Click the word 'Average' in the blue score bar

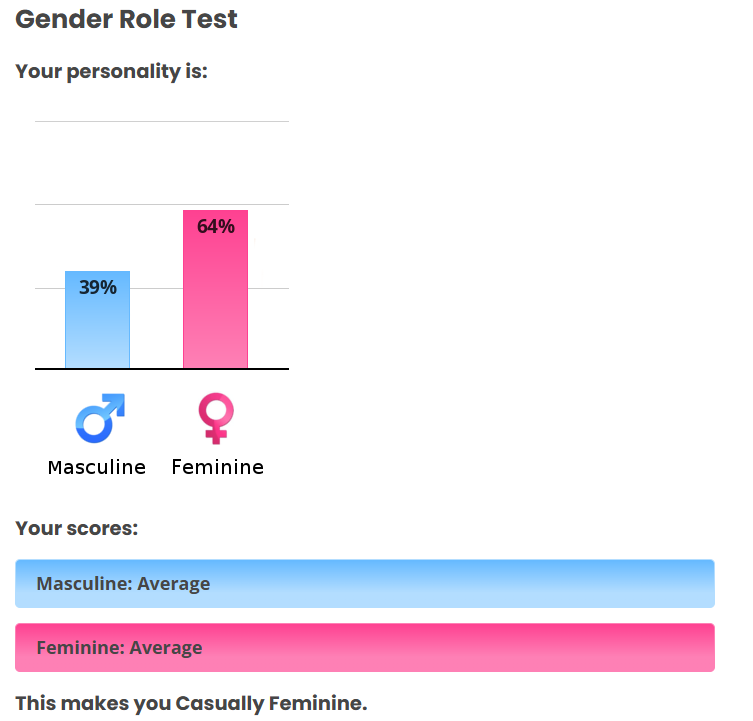(x=173, y=584)
